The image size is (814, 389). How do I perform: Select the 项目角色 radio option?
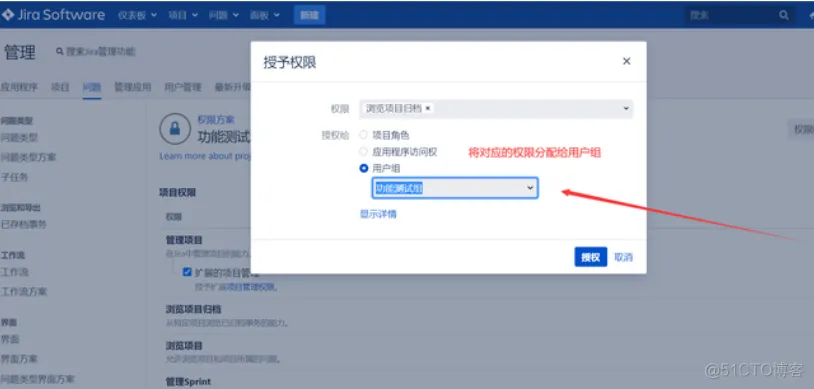(x=363, y=135)
